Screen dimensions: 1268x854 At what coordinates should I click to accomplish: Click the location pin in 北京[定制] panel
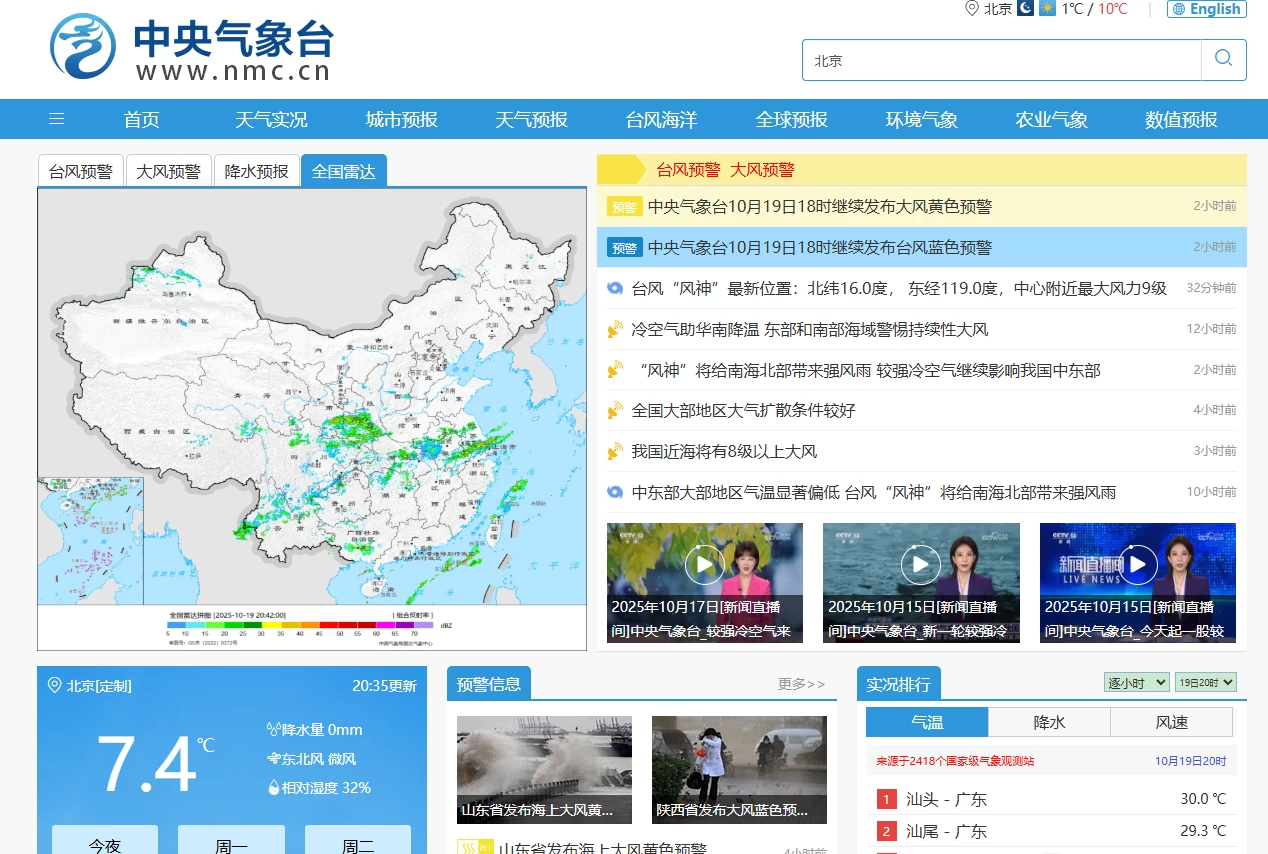(55, 686)
